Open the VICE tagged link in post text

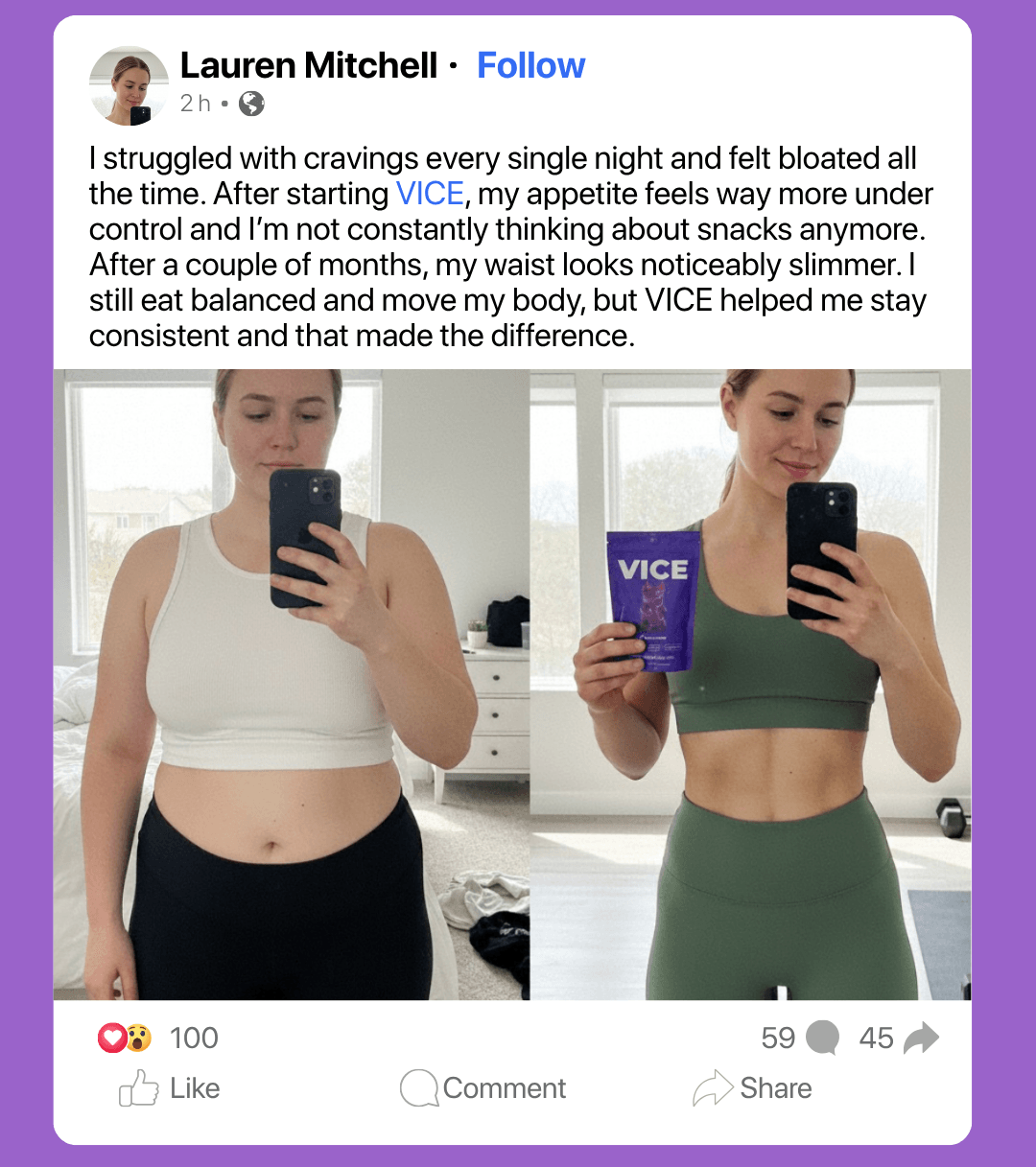(x=430, y=194)
